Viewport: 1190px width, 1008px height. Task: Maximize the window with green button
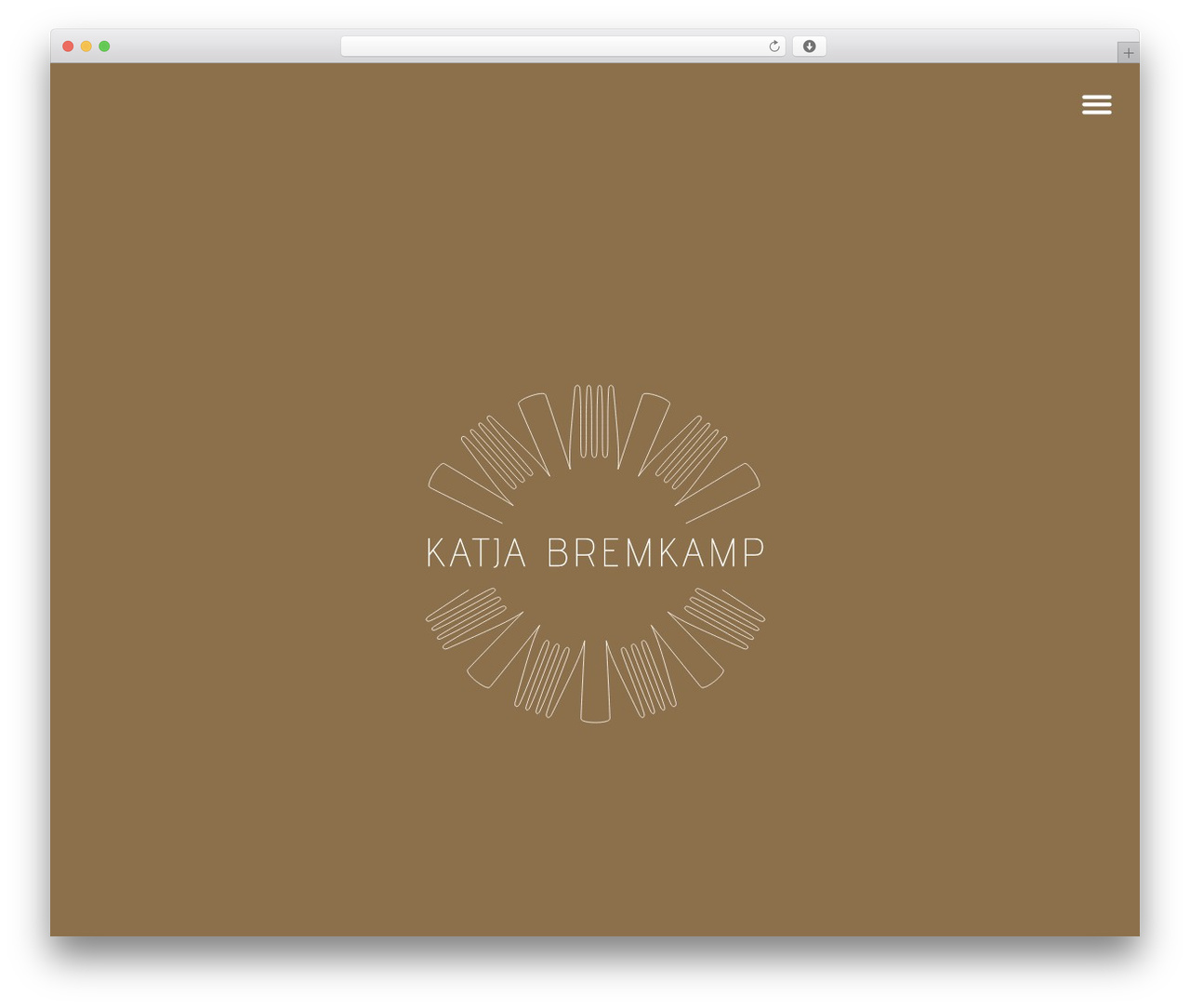pyautogui.click(x=104, y=46)
